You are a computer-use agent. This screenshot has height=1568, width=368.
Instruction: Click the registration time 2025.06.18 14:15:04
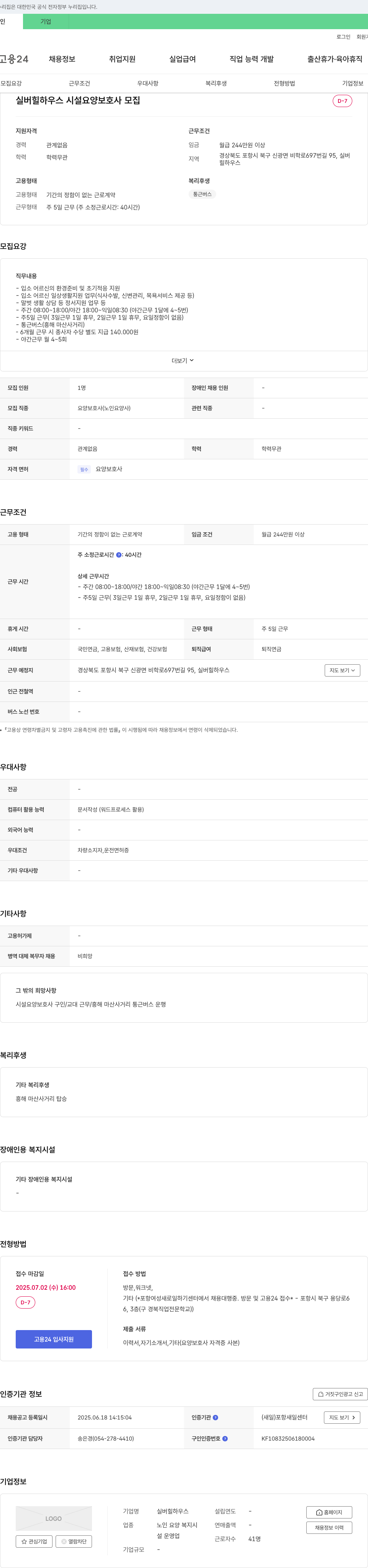click(105, 1418)
